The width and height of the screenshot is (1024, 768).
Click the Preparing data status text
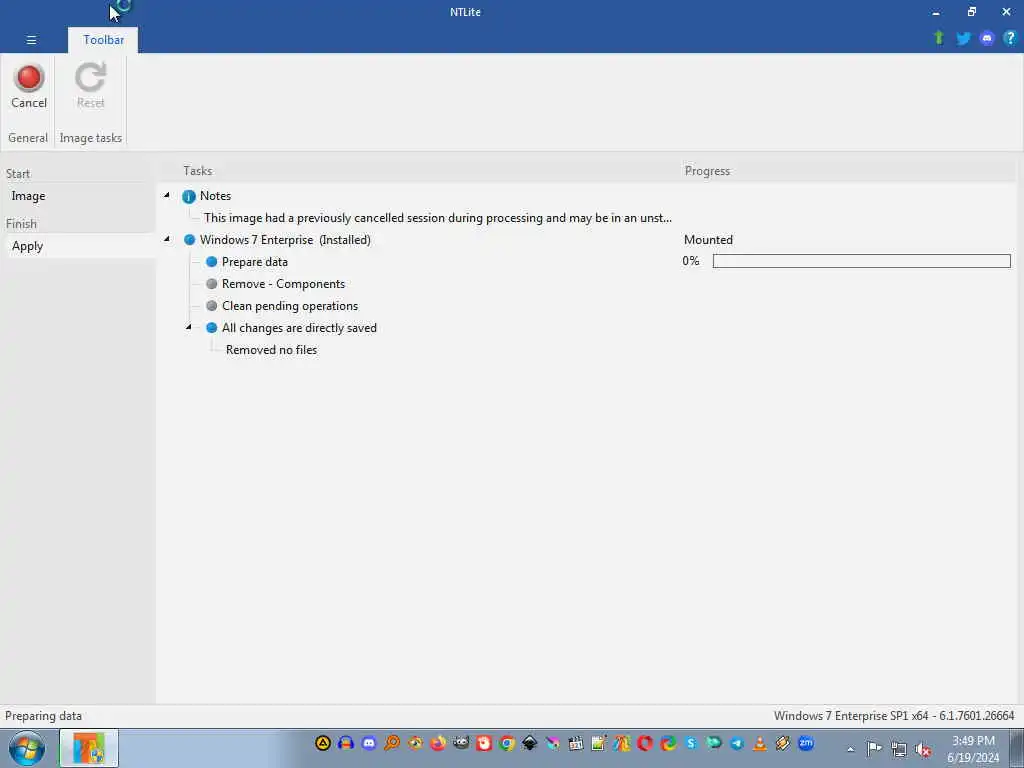point(43,716)
